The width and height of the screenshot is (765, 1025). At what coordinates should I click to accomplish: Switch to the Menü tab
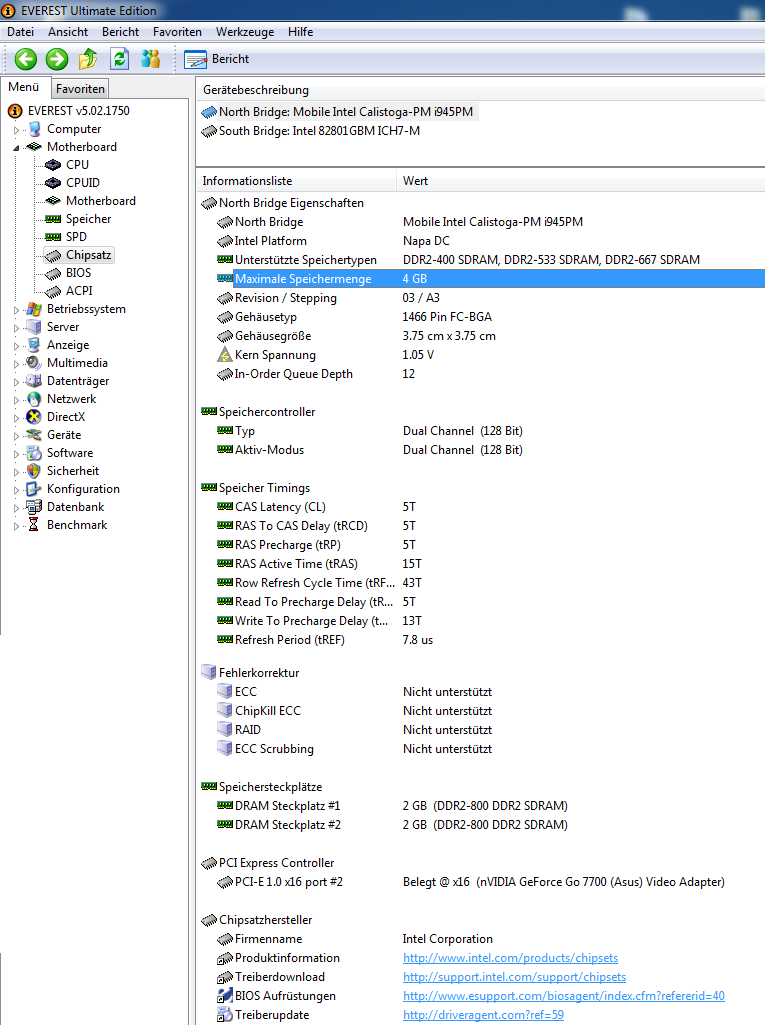[24, 87]
